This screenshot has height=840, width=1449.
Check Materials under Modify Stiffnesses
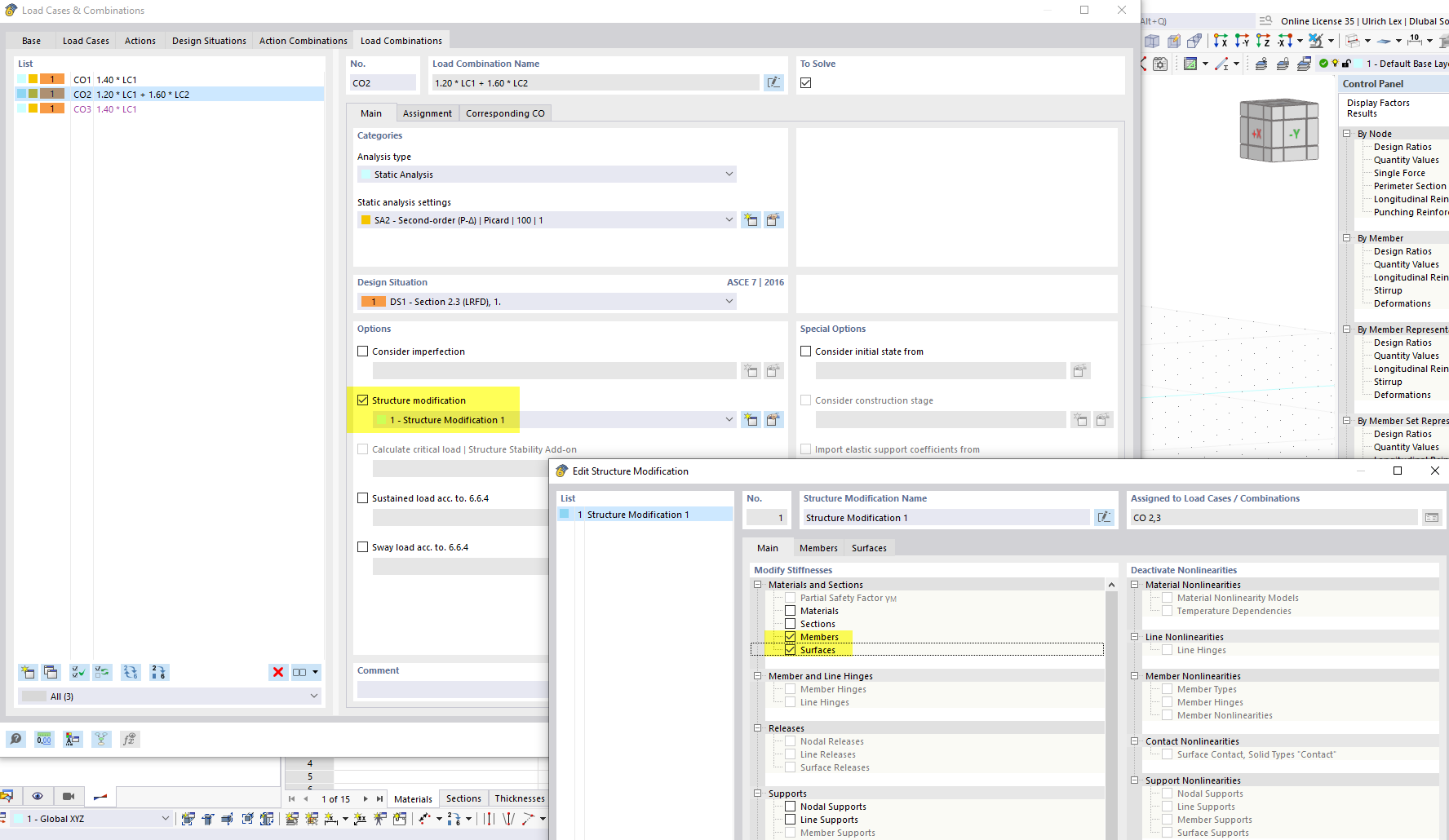click(790, 611)
